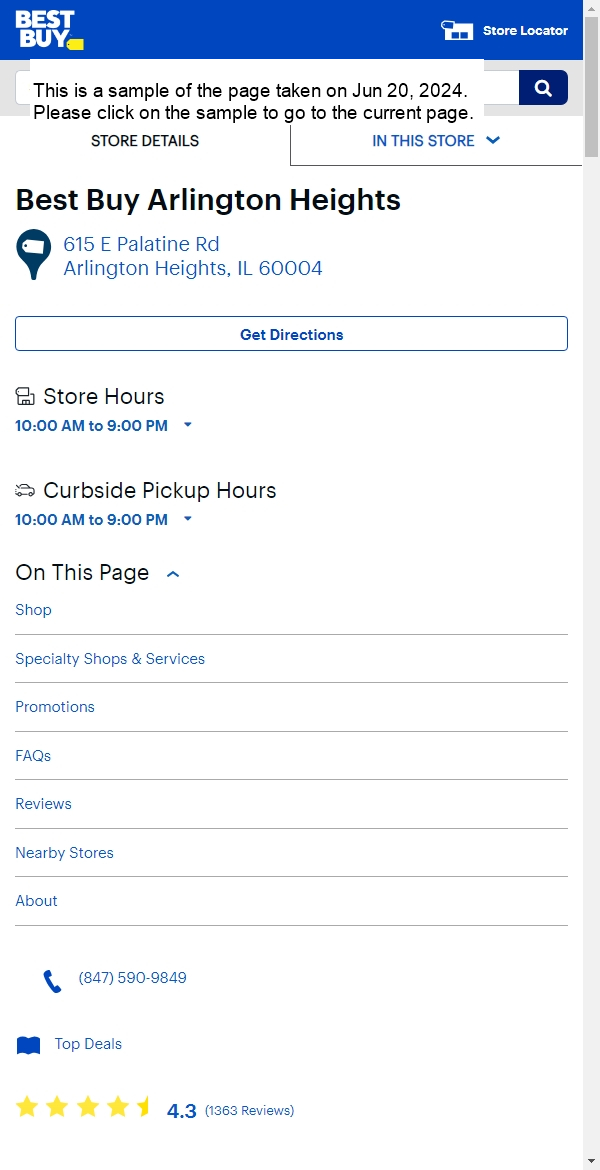The width and height of the screenshot is (600, 1170).
Task: Click the Store Hours storefront icon
Action: [x=25, y=397]
